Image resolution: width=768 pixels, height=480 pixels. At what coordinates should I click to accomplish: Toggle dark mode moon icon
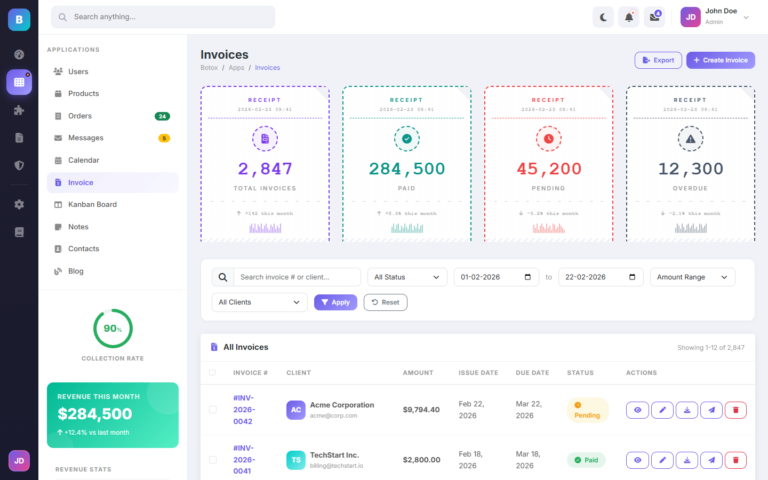[x=603, y=16]
